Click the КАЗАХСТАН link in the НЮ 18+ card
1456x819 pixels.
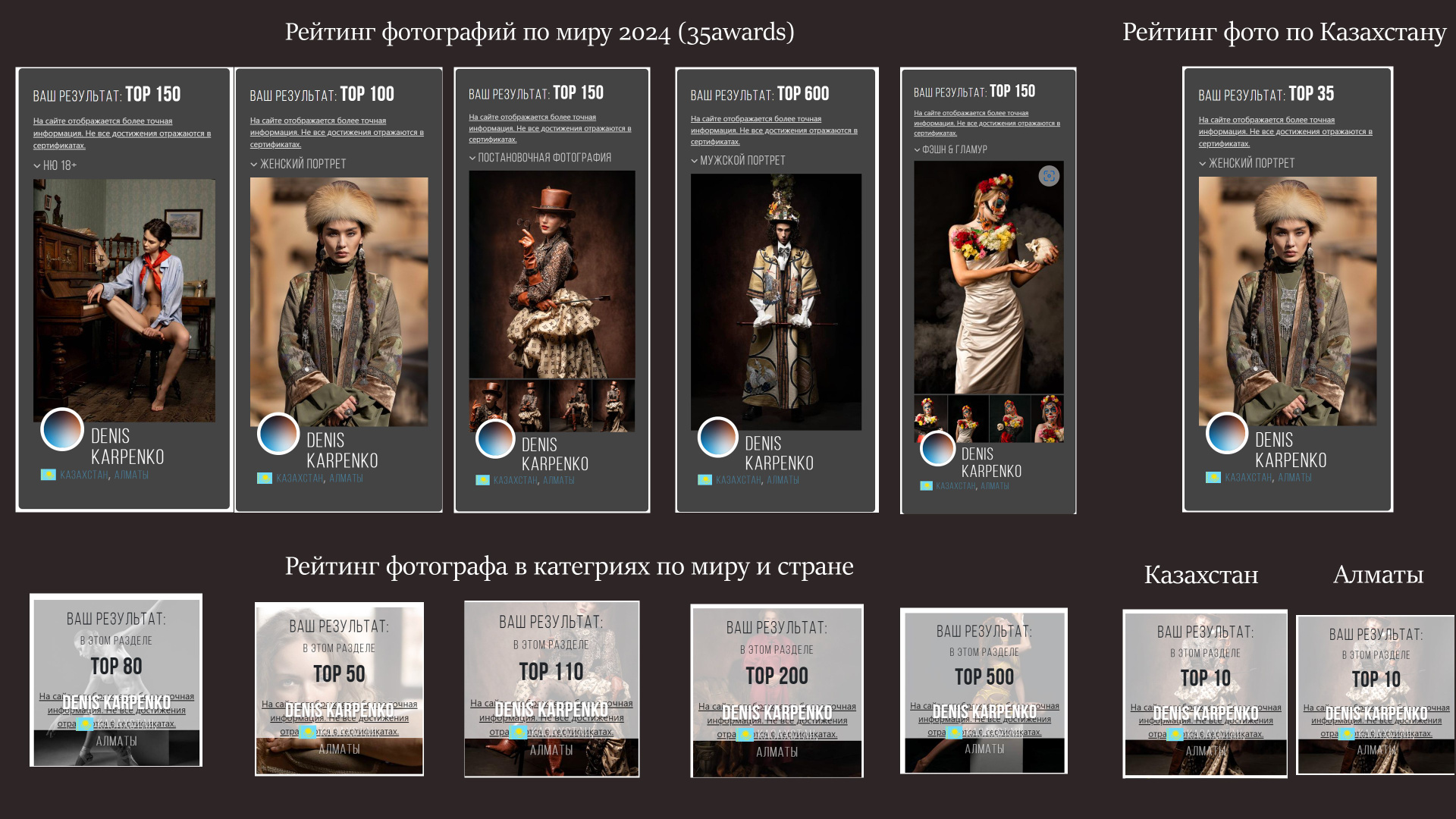tap(83, 475)
